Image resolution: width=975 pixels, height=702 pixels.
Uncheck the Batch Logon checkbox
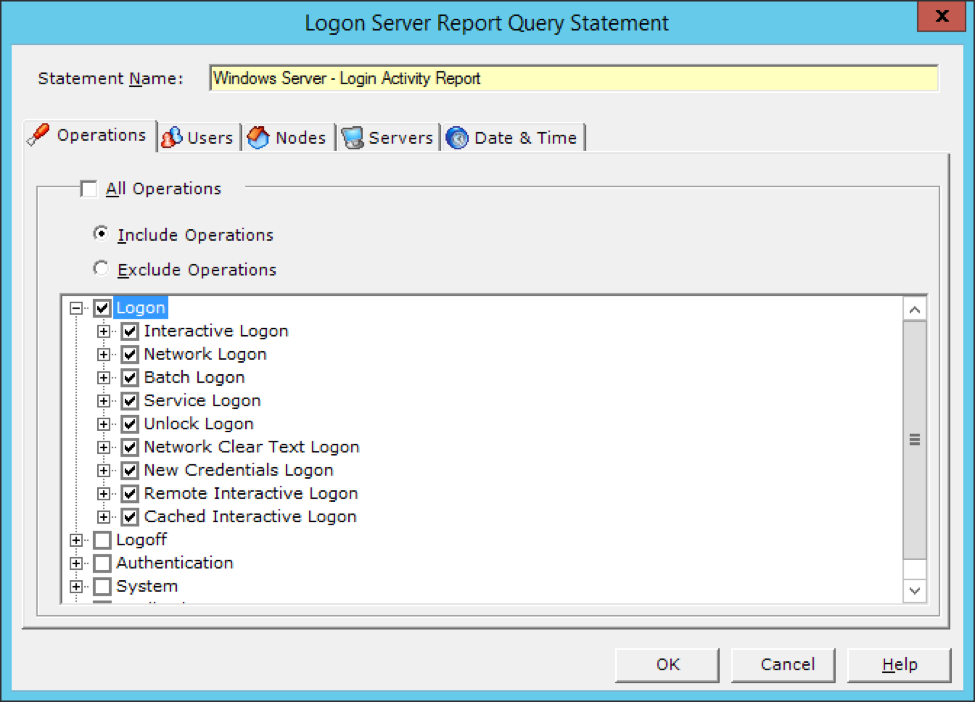(130, 377)
